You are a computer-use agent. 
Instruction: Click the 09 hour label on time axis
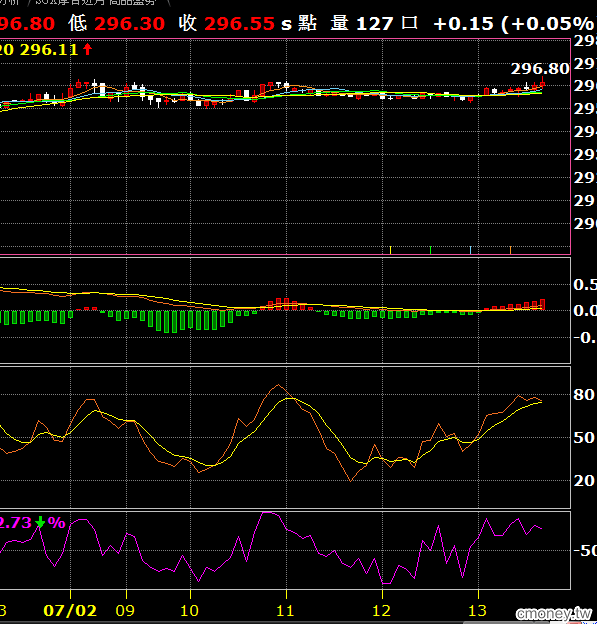125,610
